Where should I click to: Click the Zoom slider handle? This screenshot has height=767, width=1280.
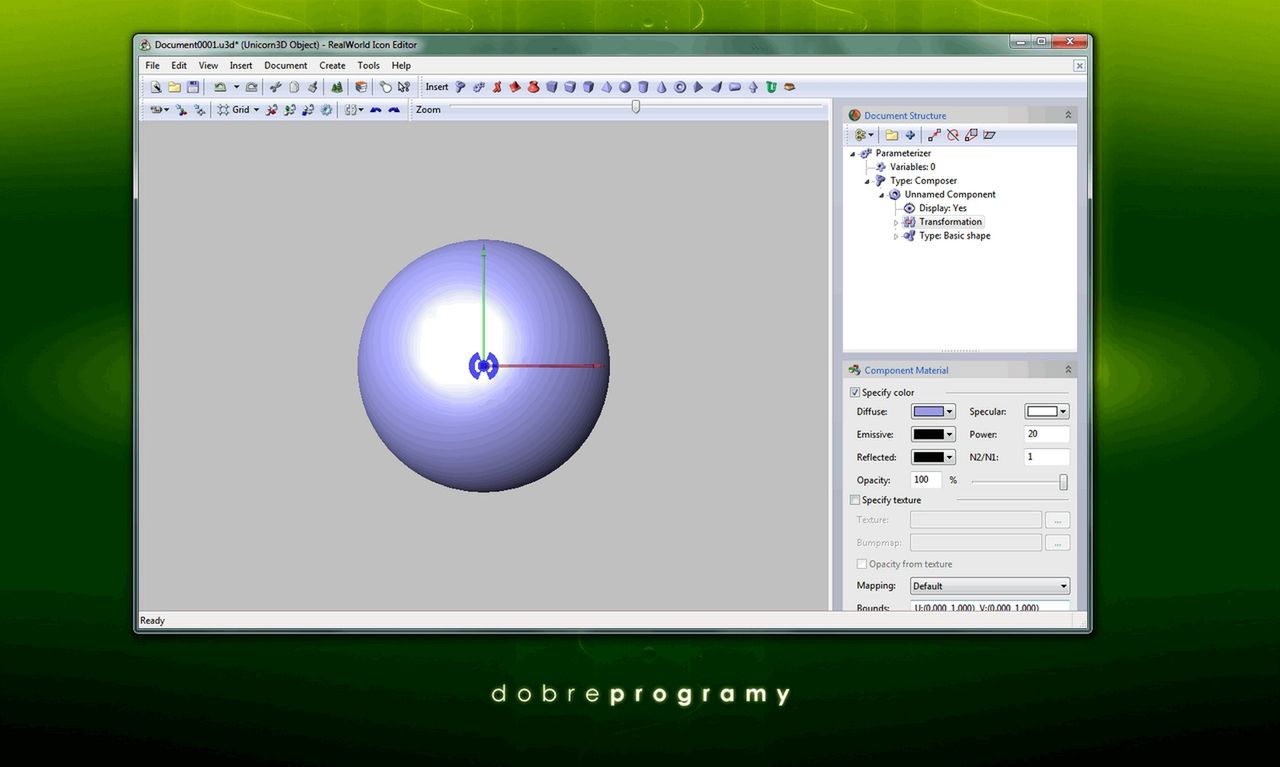pyautogui.click(x=635, y=107)
